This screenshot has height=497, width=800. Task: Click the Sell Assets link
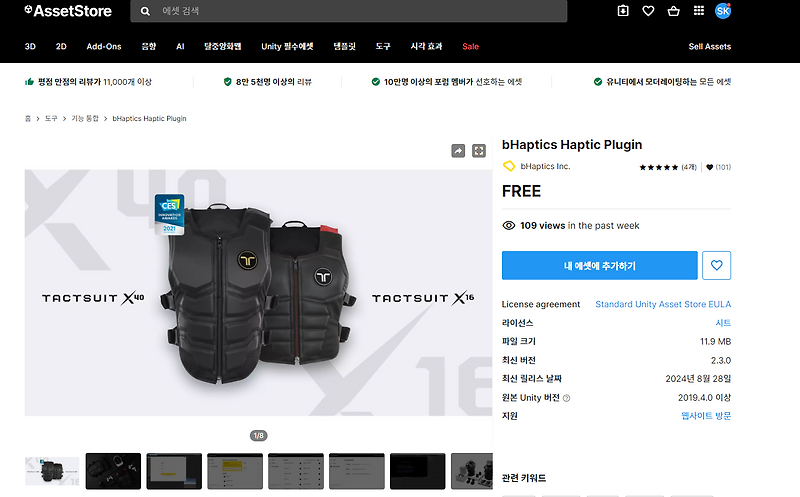coord(710,46)
